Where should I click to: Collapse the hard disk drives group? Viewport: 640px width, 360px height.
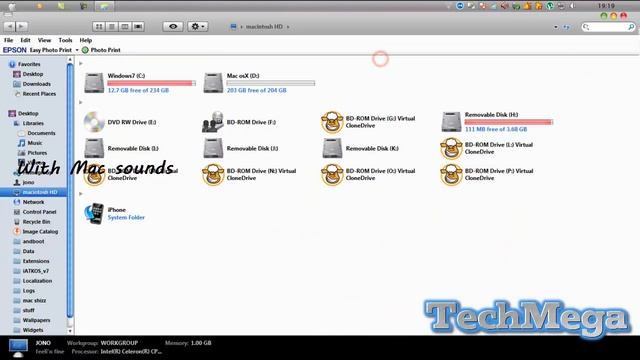tap(81, 63)
